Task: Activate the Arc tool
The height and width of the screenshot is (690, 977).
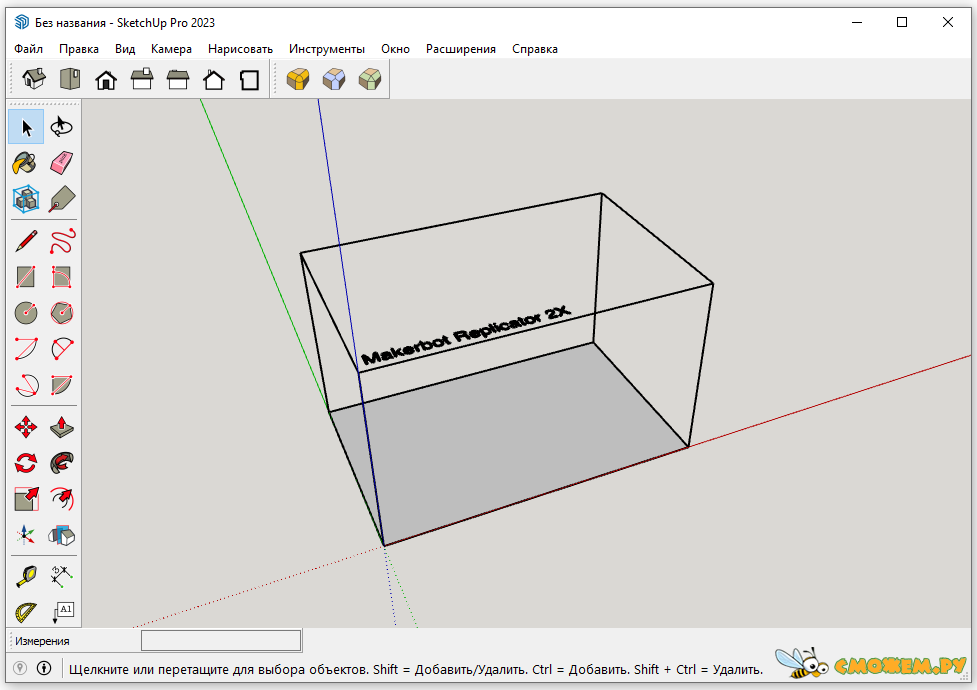Action: pyautogui.click(x=26, y=349)
